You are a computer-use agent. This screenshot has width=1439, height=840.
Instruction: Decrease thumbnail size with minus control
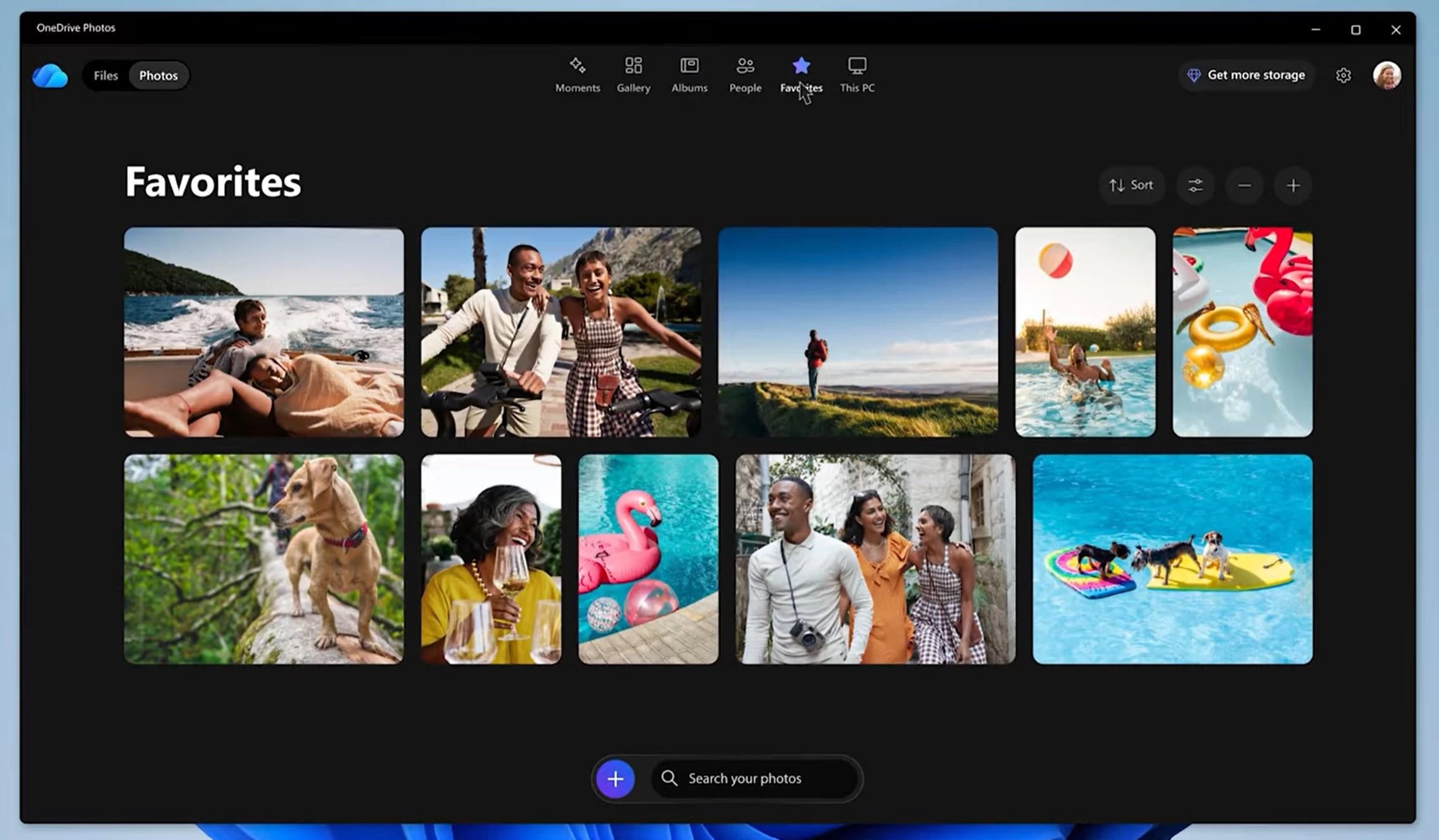pyautogui.click(x=1244, y=185)
